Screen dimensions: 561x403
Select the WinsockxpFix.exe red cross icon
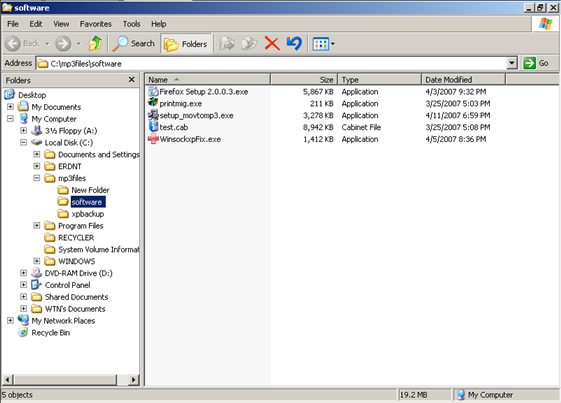(153, 139)
